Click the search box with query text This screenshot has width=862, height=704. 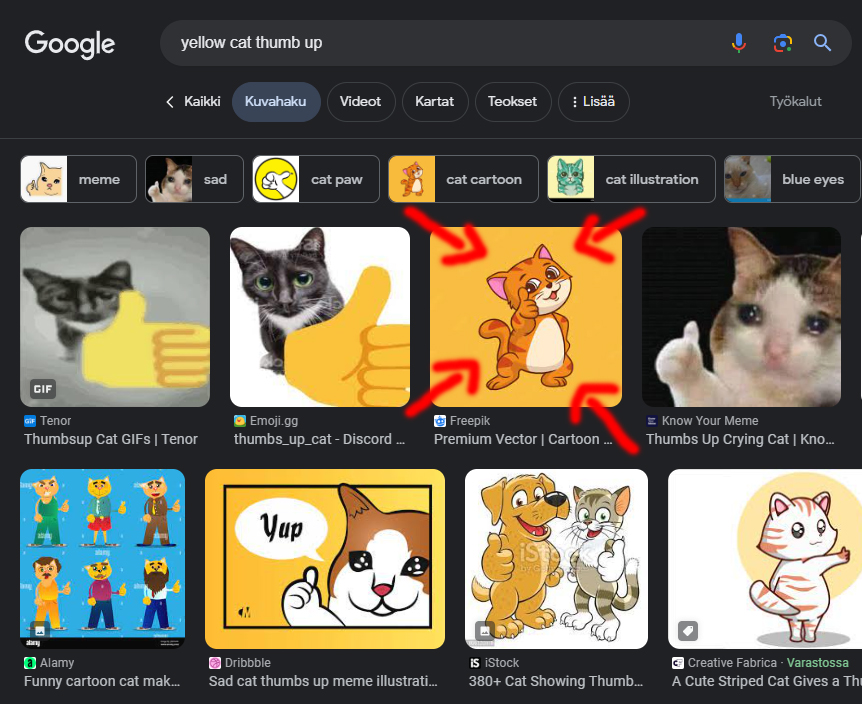pos(440,43)
